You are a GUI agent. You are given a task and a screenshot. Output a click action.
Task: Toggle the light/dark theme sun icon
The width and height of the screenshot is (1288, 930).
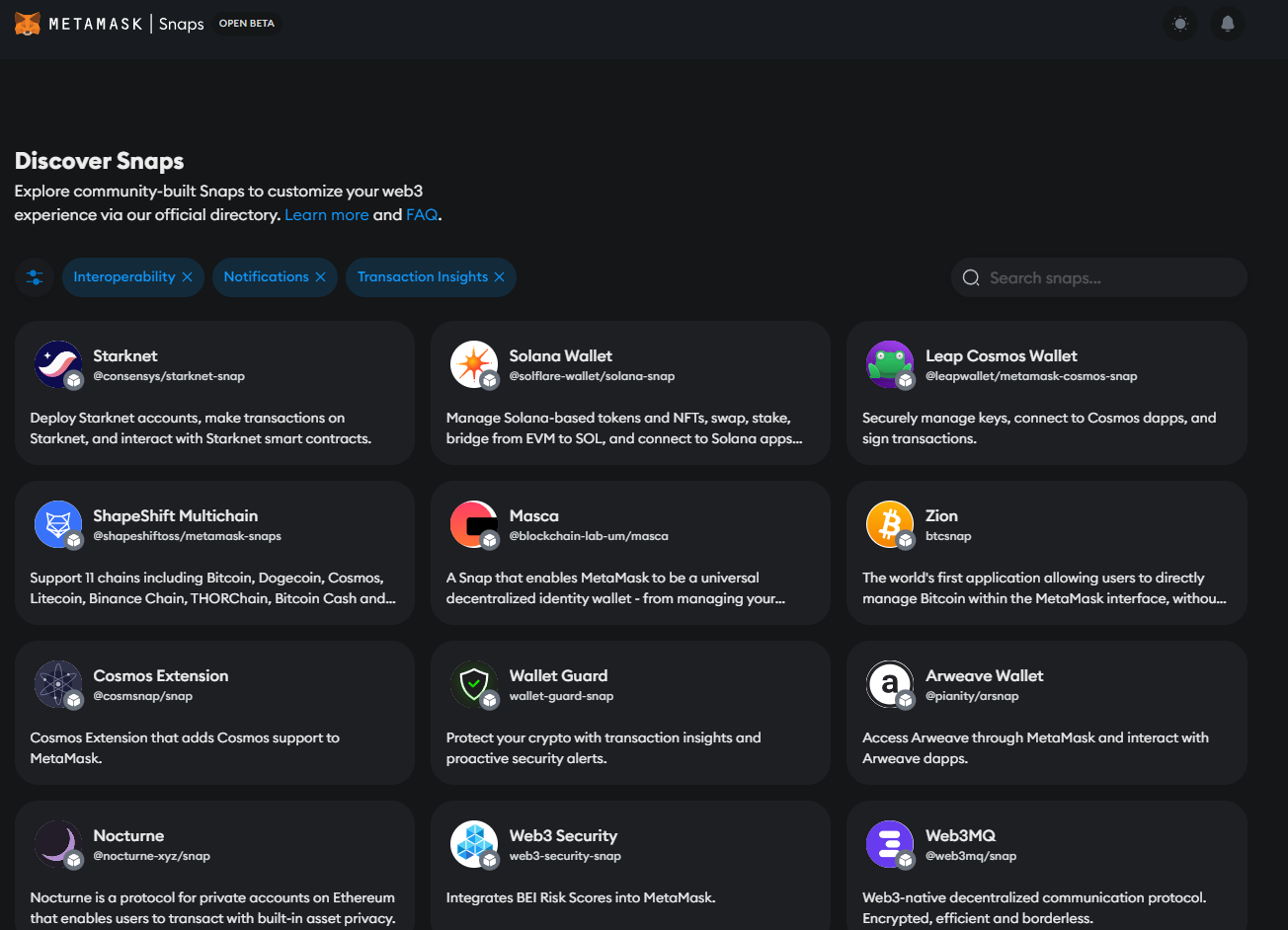[1180, 24]
